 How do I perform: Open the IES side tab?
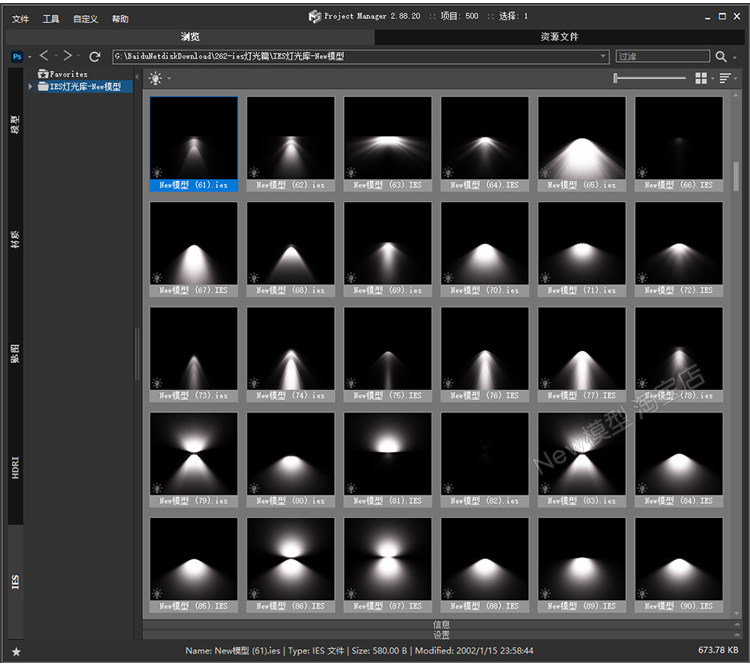point(15,582)
